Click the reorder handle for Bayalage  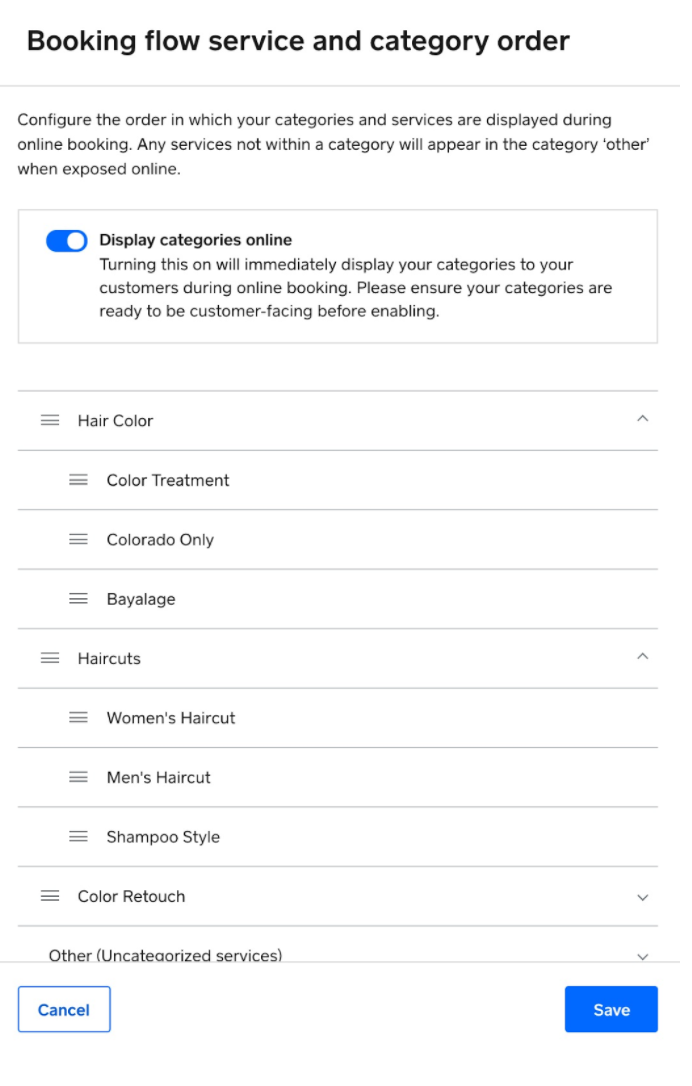coord(78,599)
